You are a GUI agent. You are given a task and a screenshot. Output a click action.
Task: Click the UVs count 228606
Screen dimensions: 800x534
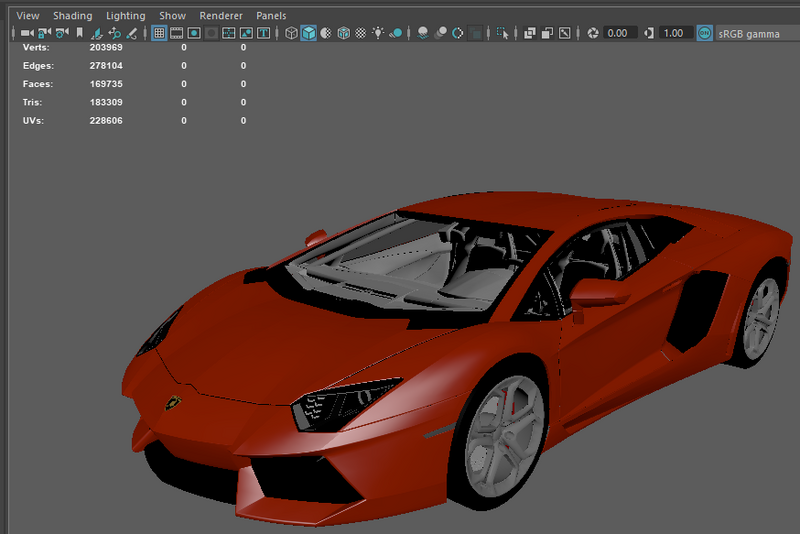coord(106,121)
